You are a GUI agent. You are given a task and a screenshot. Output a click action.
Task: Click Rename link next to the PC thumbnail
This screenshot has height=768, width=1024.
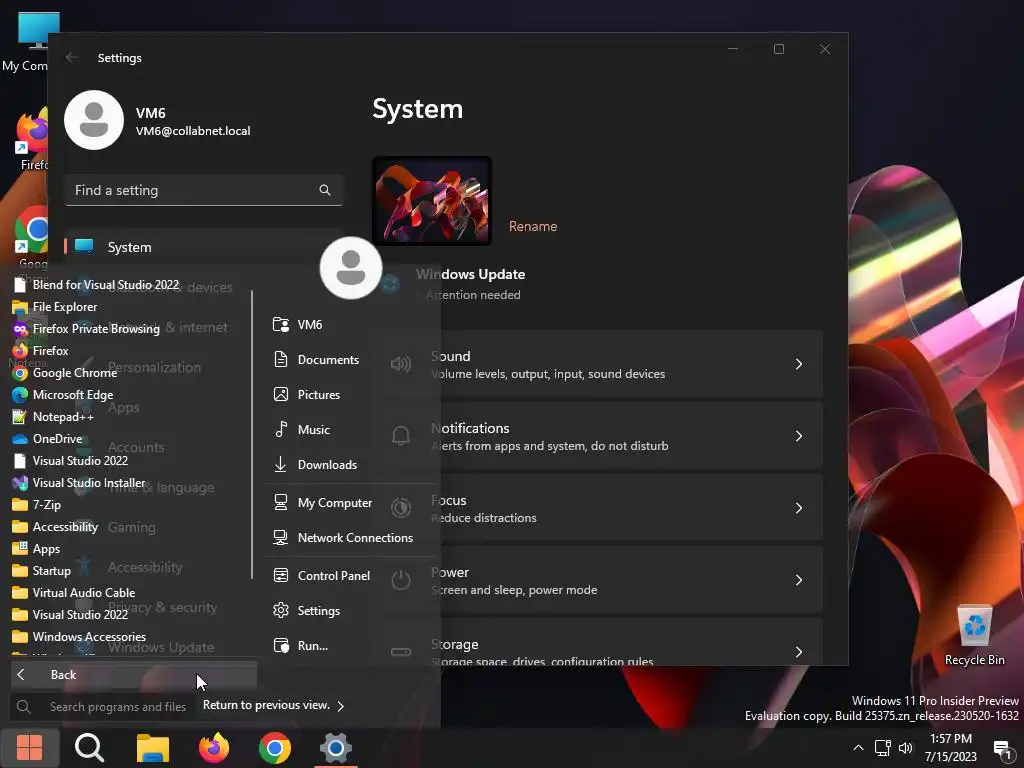pyautogui.click(x=533, y=227)
